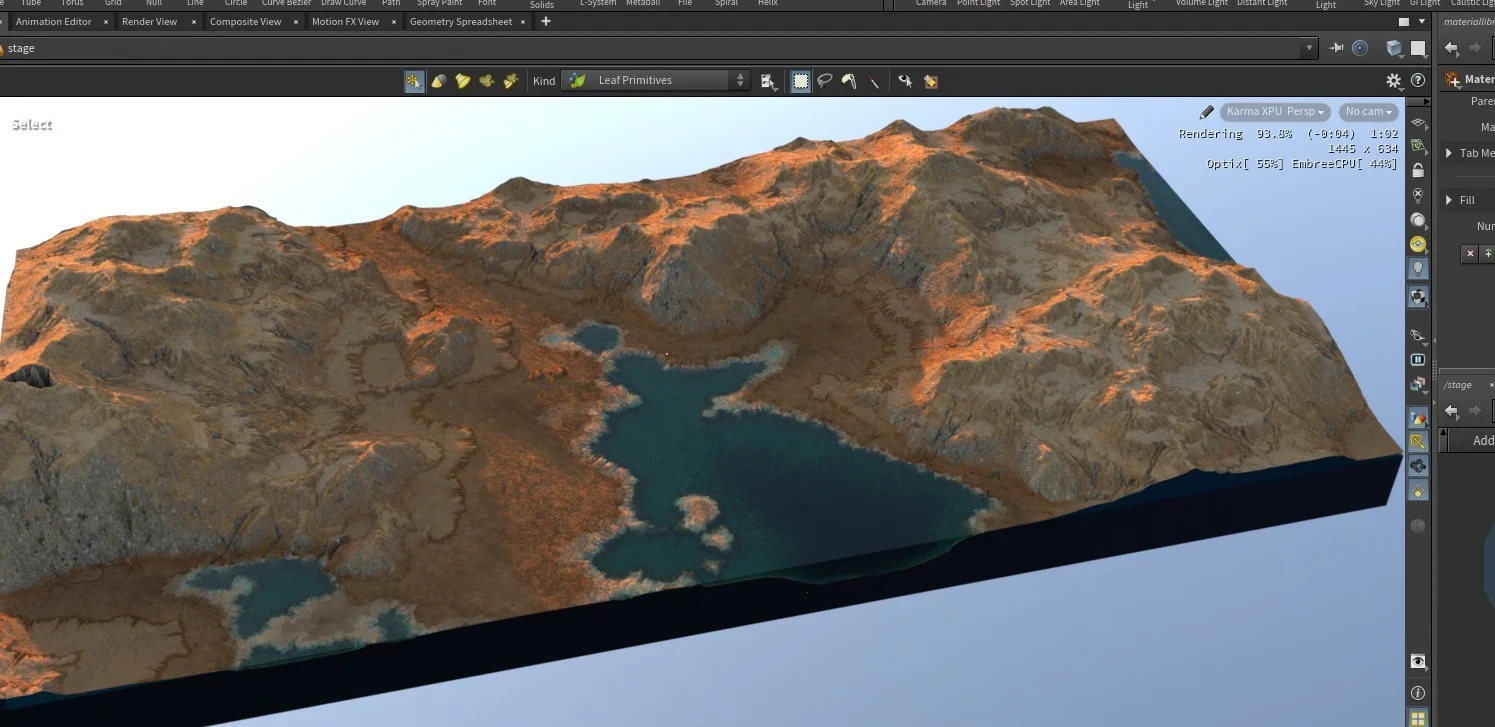The width and height of the screenshot is (1495, 727).
Task: Open the viewport display options gear menu
Action: 1394,81
